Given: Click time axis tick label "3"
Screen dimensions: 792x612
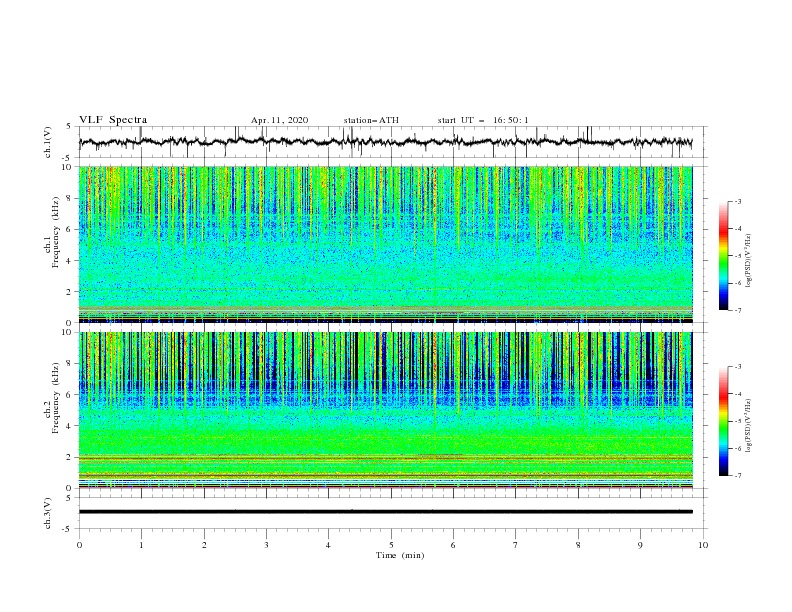Looking at the screenshot, I should tap(266, 545).
